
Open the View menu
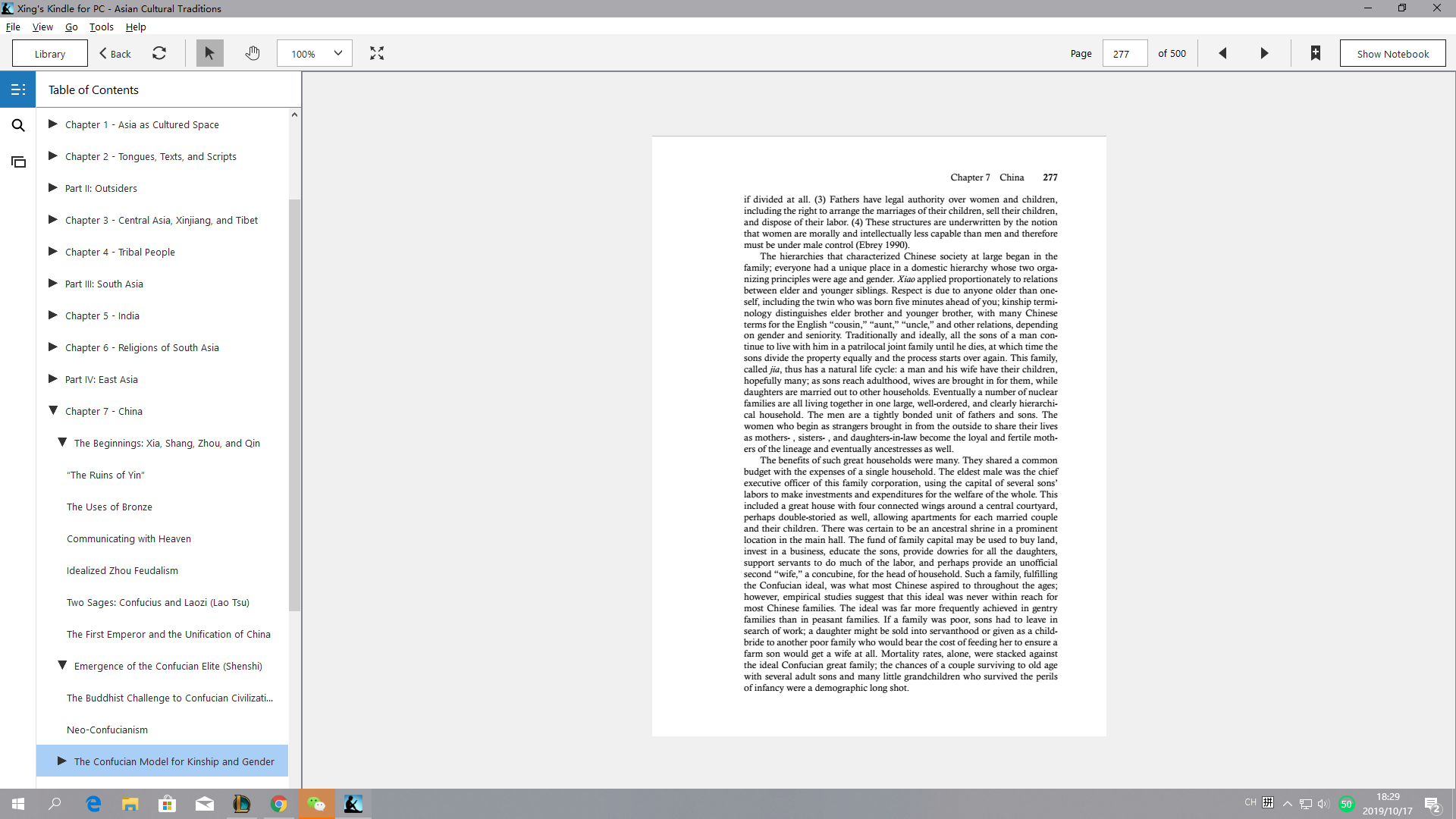pyautogui.click(x=42, y=27)
